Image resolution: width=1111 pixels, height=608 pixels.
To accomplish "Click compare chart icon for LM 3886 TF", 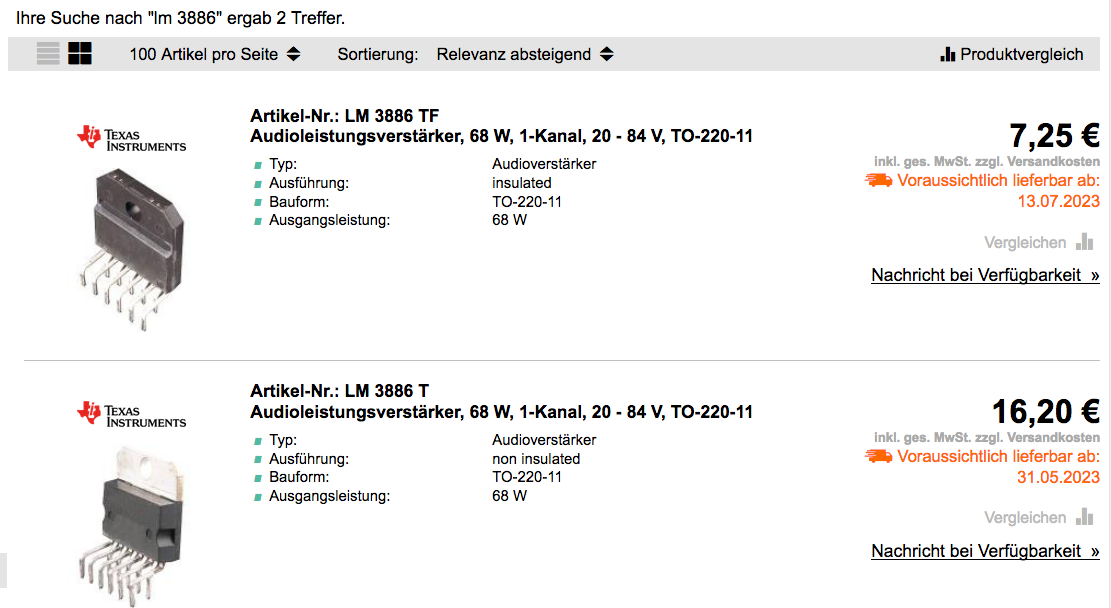I will 1085,242.
